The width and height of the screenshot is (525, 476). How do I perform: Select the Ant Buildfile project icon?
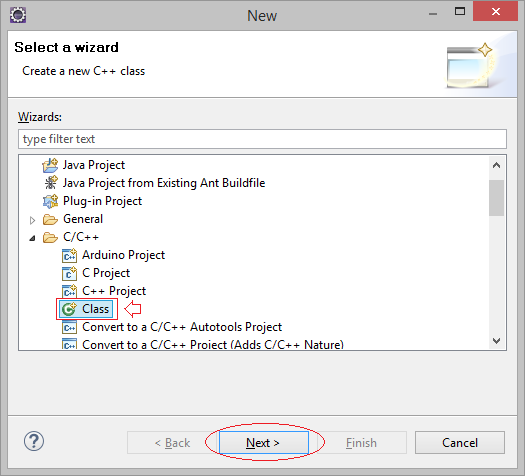click(51, 183)
